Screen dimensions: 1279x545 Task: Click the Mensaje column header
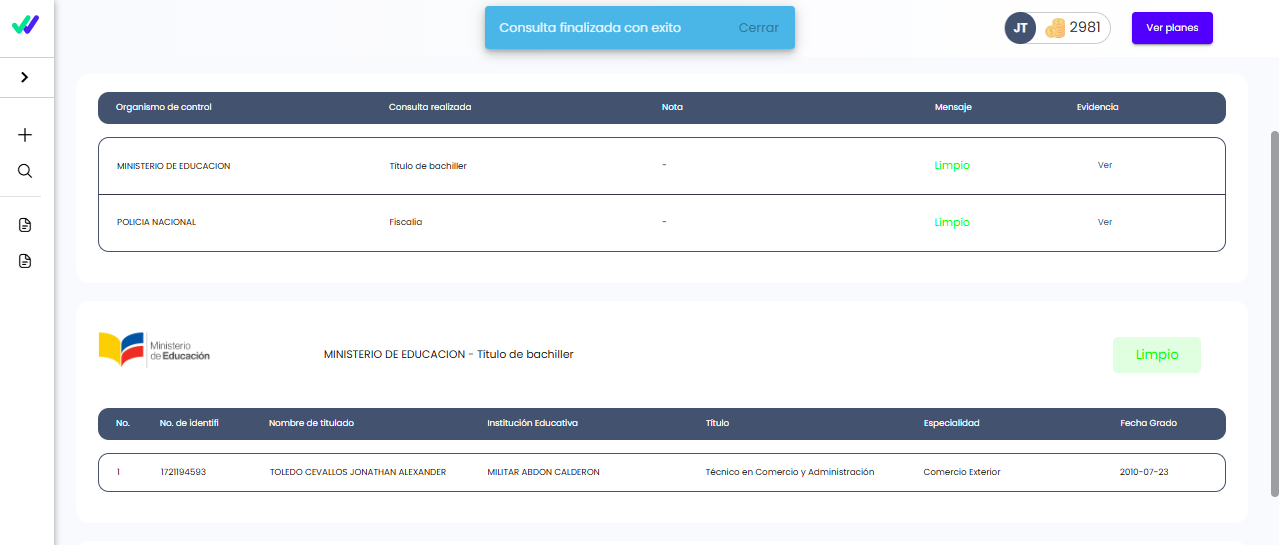953,107
